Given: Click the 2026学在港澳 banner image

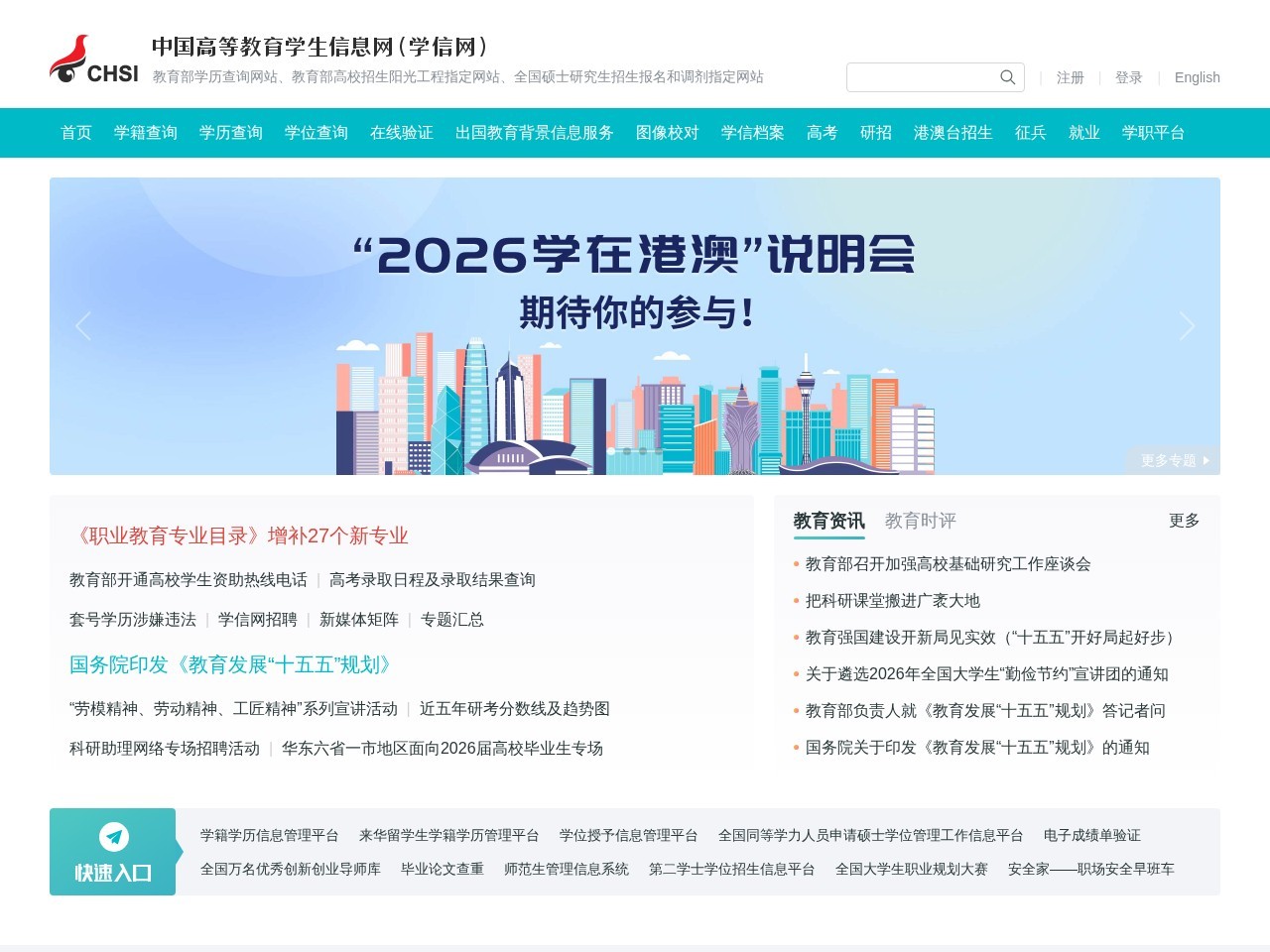Looking at the screenshot, I should point(635,326).
